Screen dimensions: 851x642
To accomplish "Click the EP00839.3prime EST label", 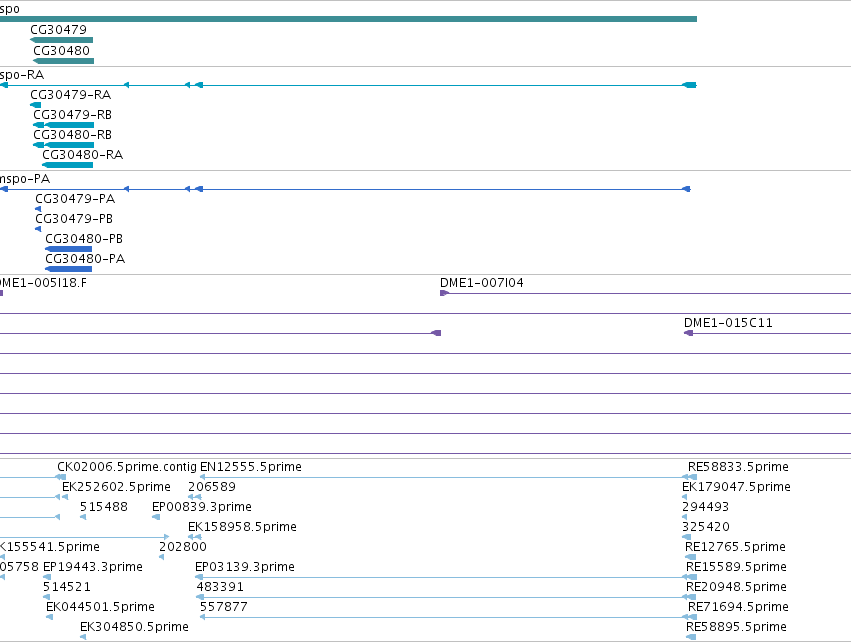I will [202, 507].
